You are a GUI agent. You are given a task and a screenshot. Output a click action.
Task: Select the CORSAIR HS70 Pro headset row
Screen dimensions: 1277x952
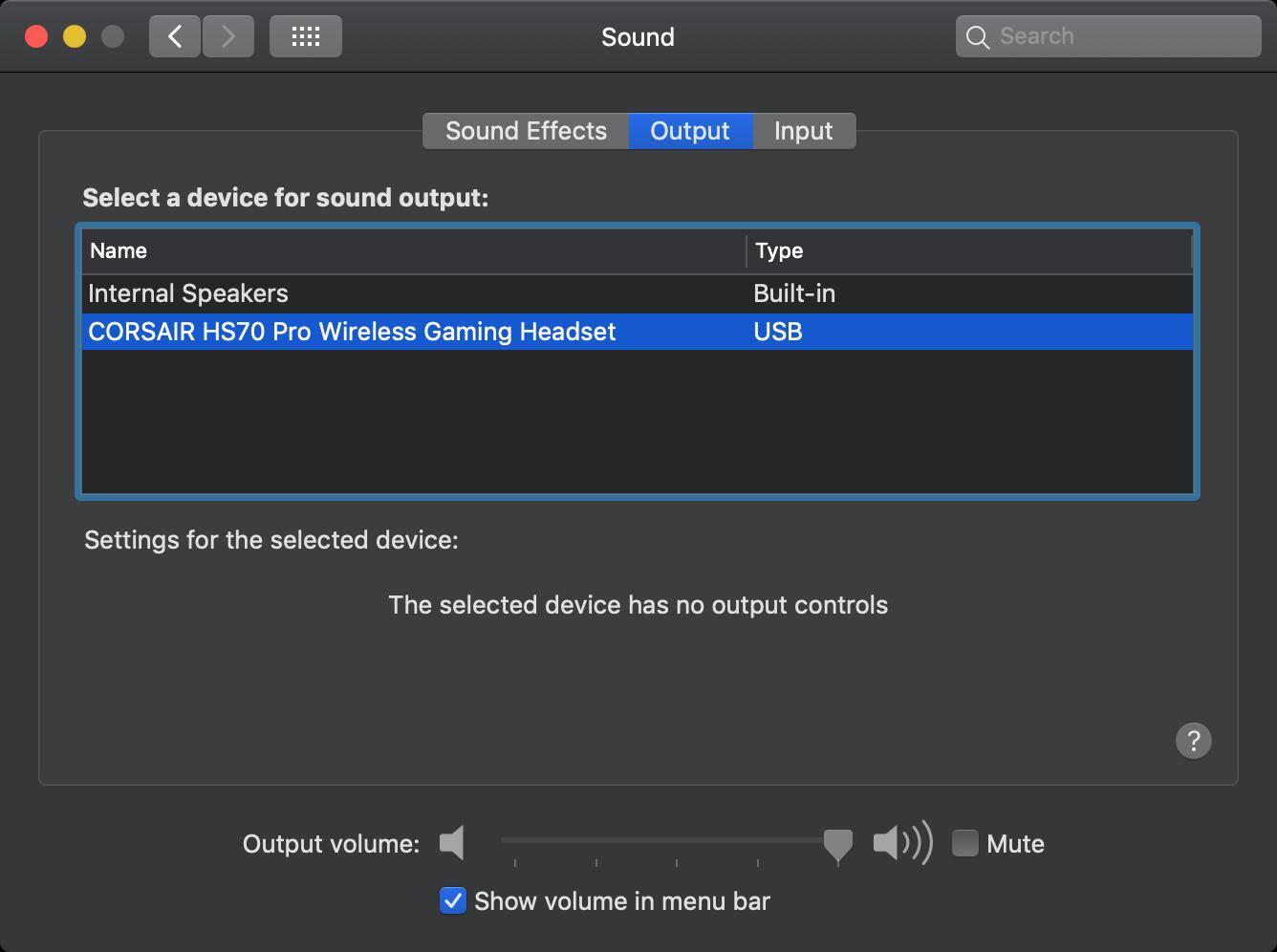352,332
